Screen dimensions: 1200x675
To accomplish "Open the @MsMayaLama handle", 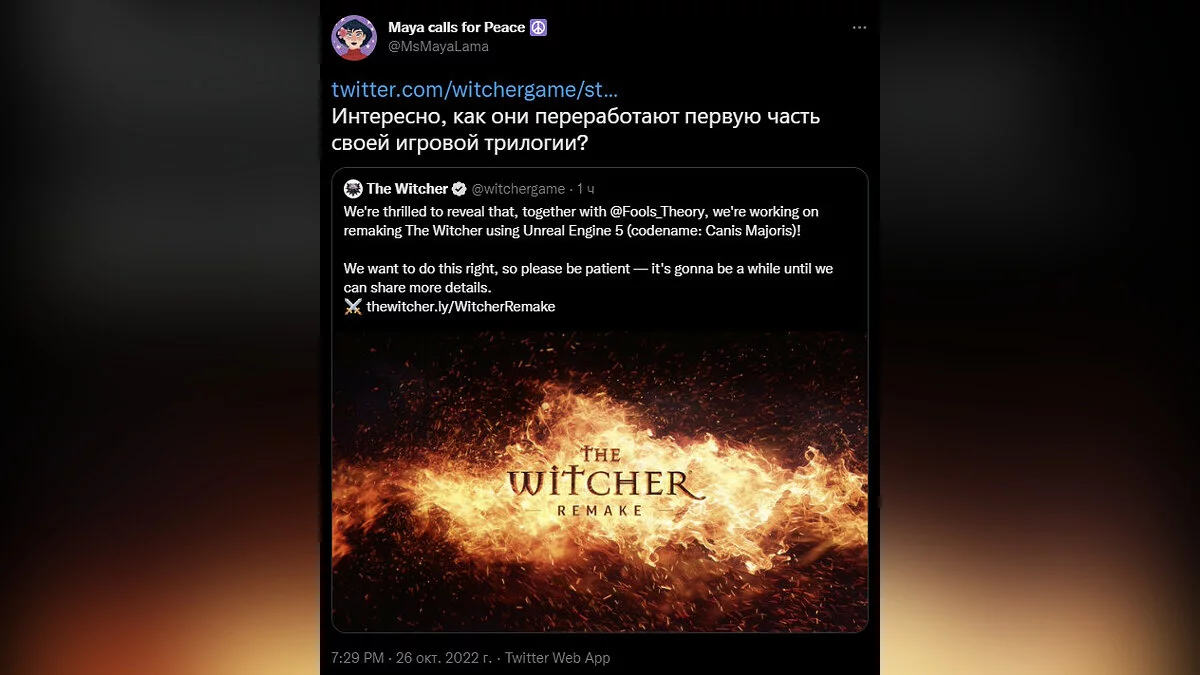I will pyautogui.click(x=430, y=46).
